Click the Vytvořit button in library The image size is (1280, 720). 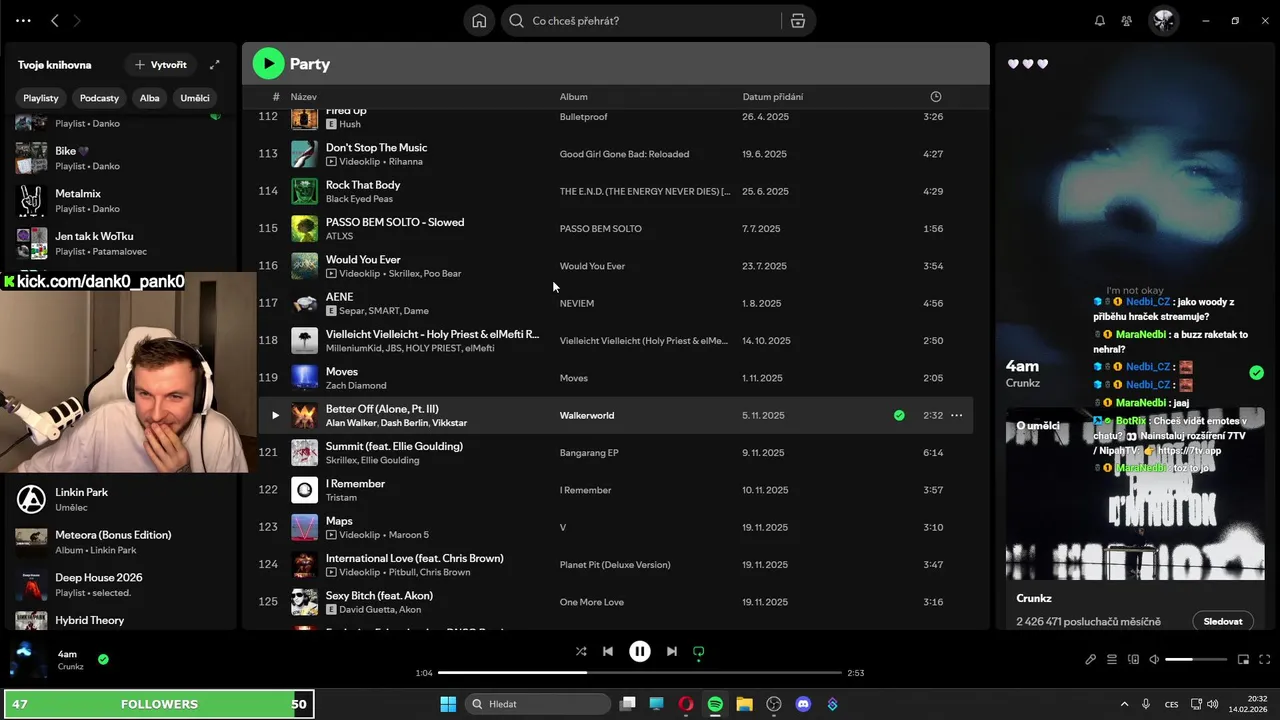(159, 65)
